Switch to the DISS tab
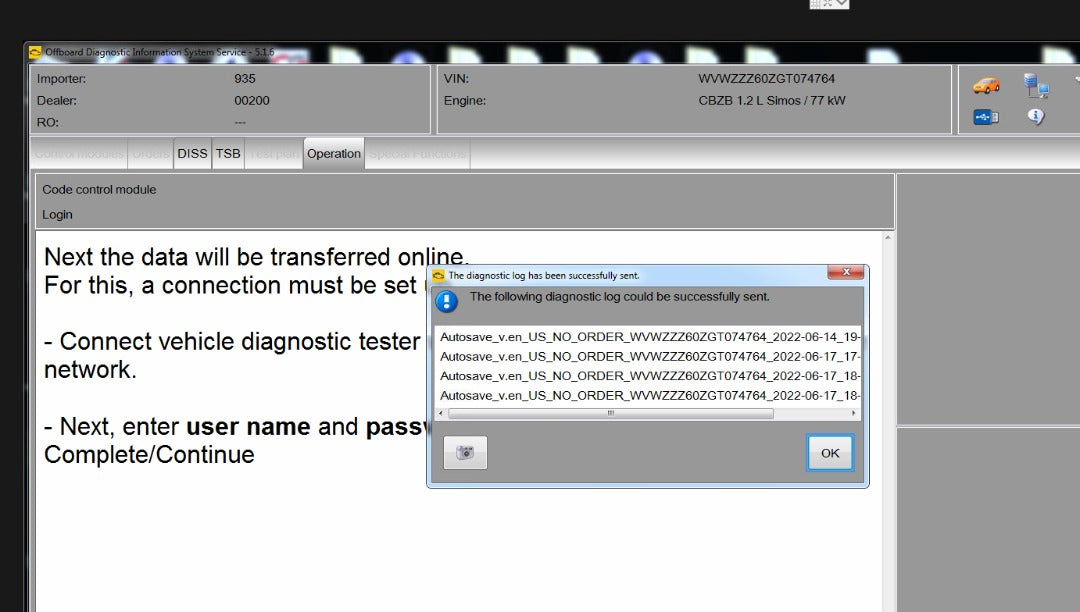This screenshot has height=612, width=1080. pos(192,153)
